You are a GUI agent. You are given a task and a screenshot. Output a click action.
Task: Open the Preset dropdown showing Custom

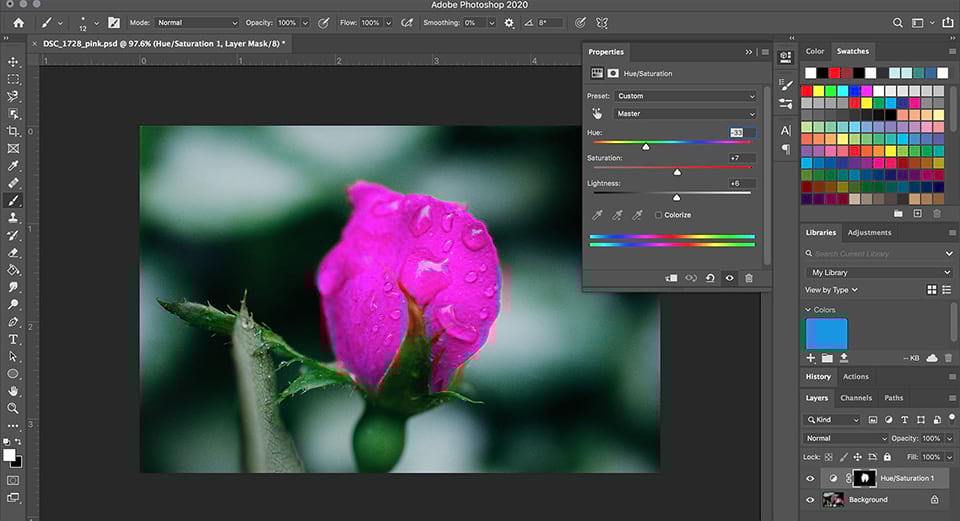[x=686, y=96]
